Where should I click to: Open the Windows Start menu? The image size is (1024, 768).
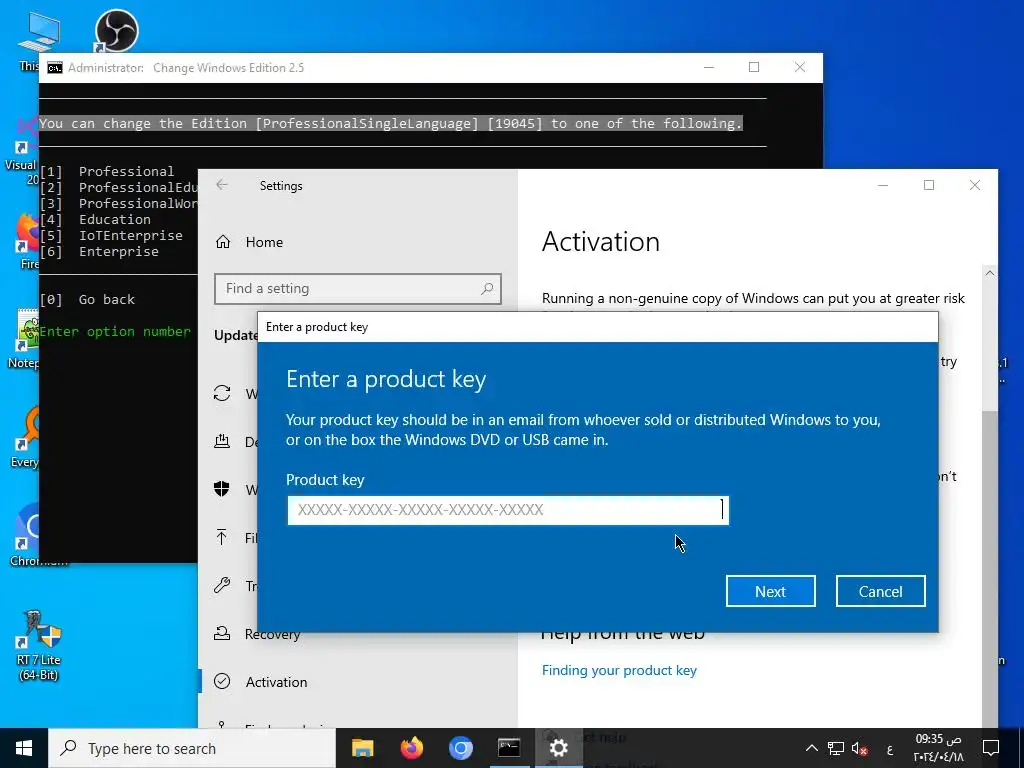pyautogui.click(x=24, y=748)
